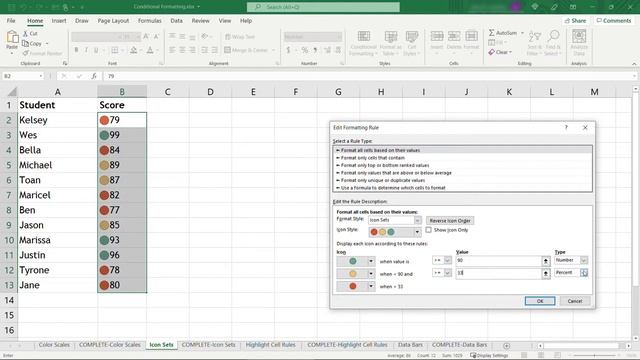Click the Font Color letter A icon
640x360 pixels.
150,50
